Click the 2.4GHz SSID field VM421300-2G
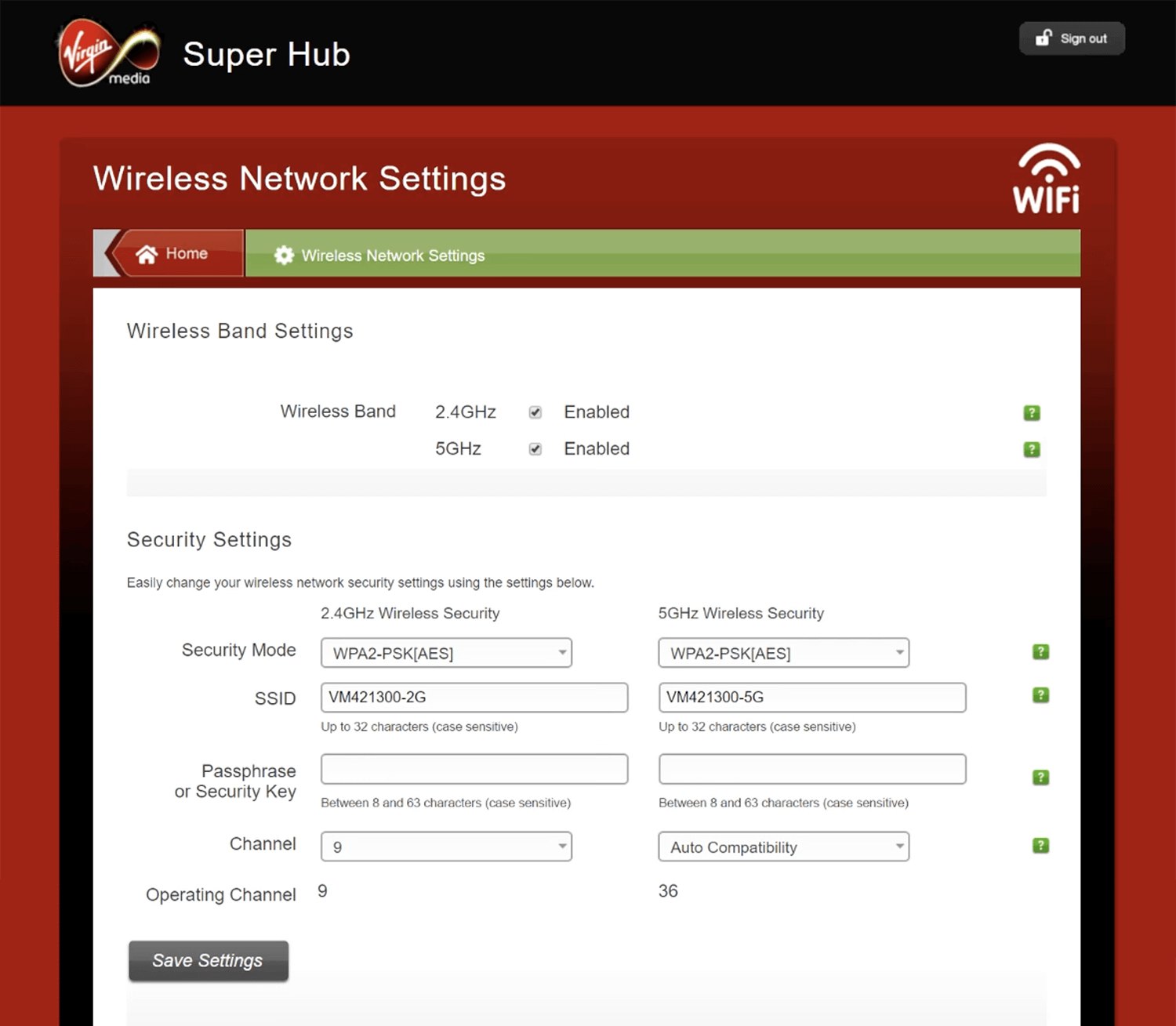The width and height of the screenshot is (1176, 1026). (x=474, y=697)
